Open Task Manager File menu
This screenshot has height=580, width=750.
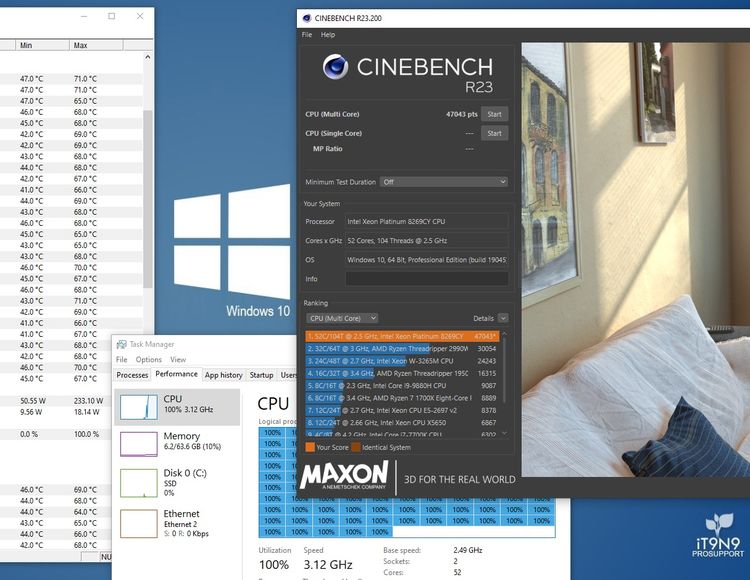click(x=121, y=360)
